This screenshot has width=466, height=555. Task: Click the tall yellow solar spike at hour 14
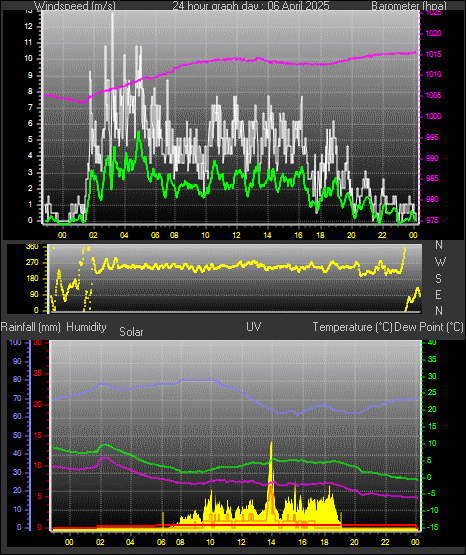(271, 471)
